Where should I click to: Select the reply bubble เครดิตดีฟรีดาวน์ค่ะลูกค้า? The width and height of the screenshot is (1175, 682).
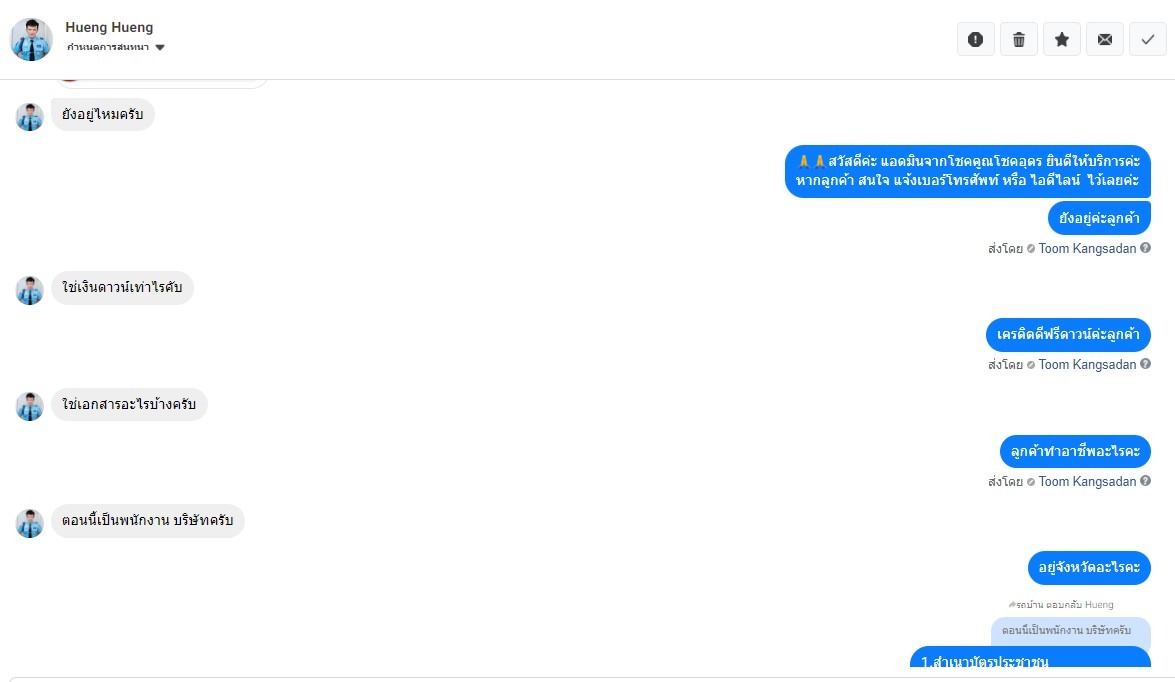pyautogui.click(x=1068, y=335)
